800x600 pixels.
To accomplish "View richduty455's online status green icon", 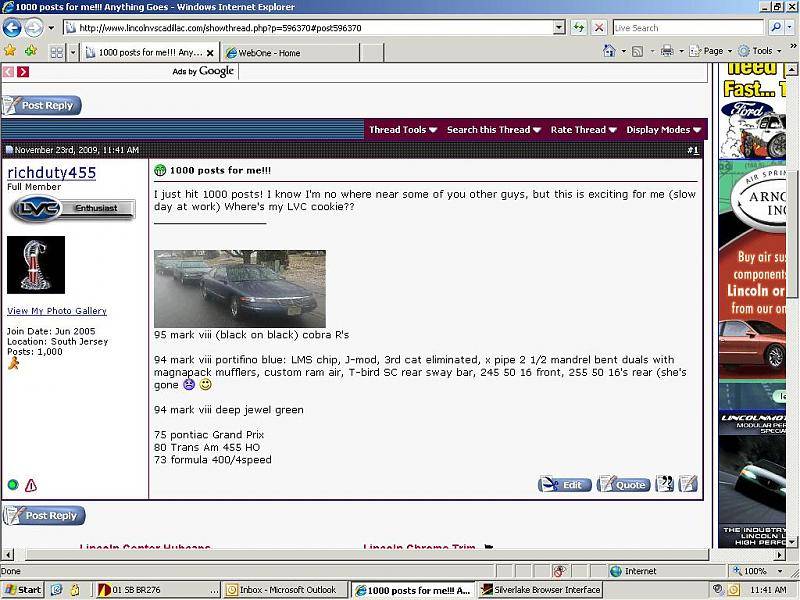I will [13, 485].
